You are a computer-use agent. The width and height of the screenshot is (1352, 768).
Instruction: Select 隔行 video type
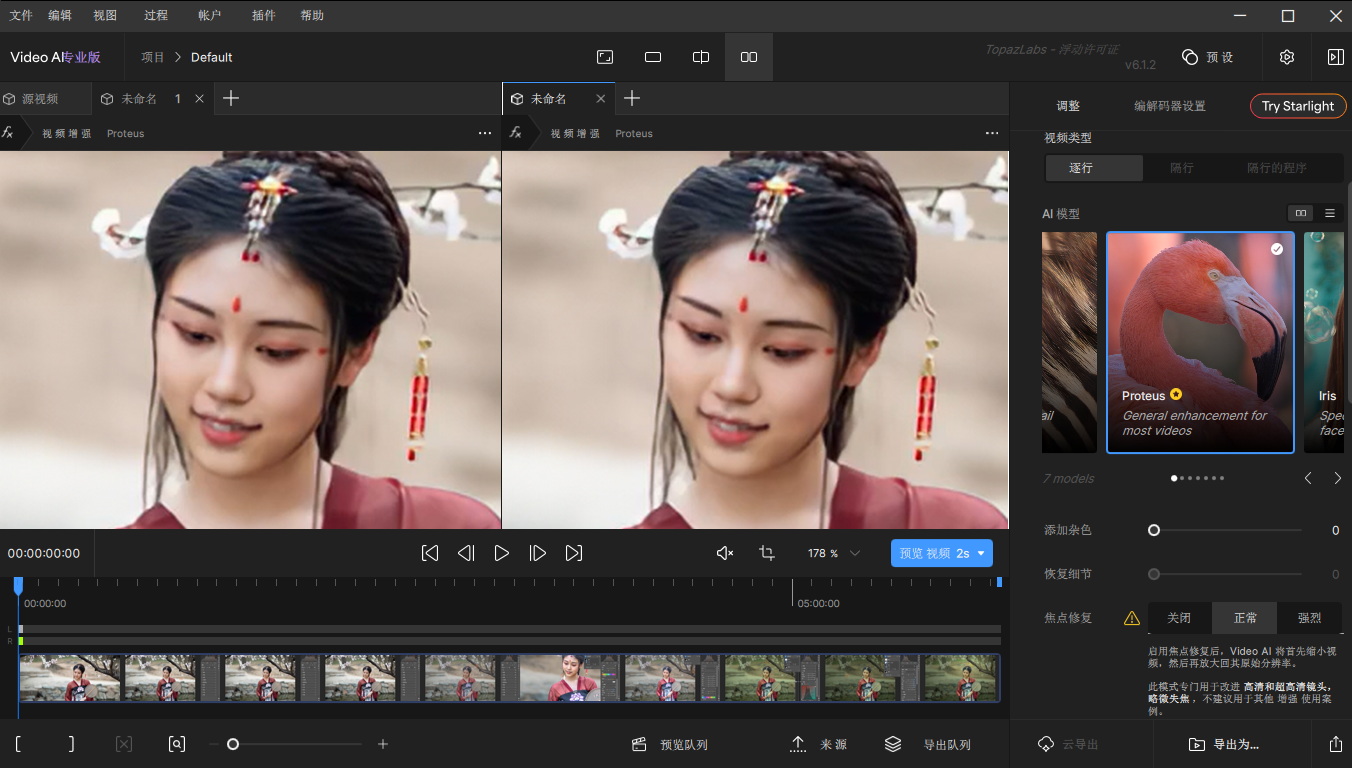[1182, 168]
